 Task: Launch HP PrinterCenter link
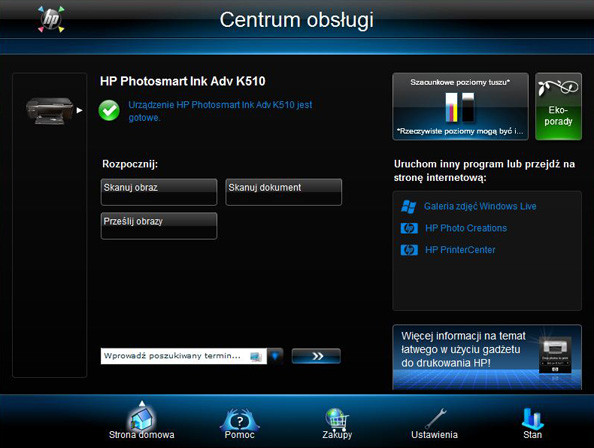[x=460, y=250]
